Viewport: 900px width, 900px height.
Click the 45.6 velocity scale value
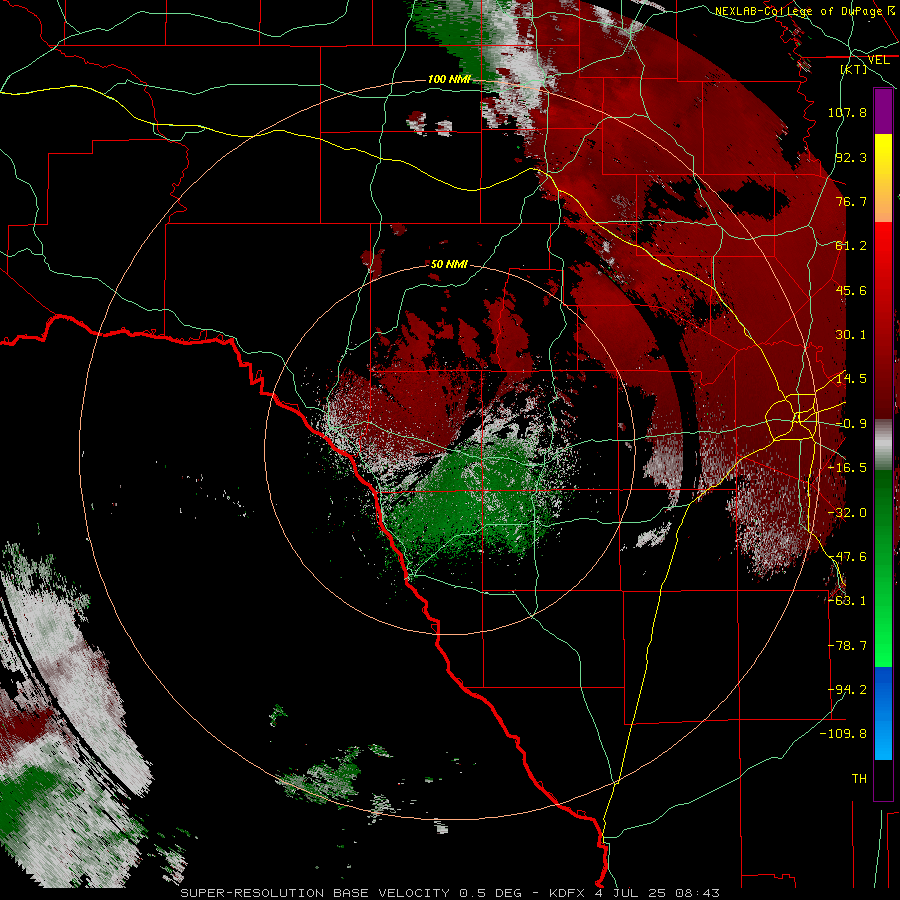click(x=851, y=290)
